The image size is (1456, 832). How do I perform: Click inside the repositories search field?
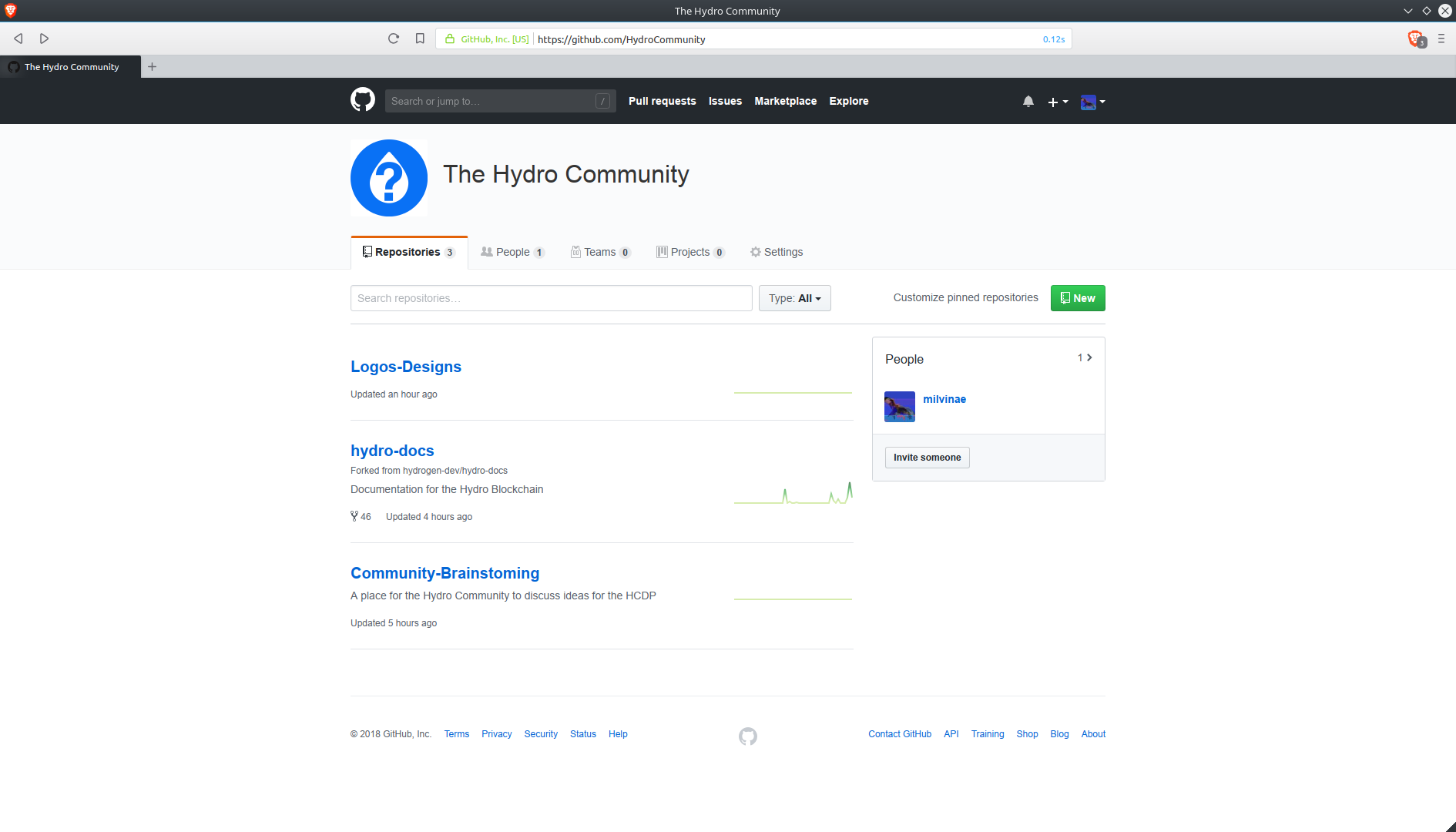tap(551, 298)
